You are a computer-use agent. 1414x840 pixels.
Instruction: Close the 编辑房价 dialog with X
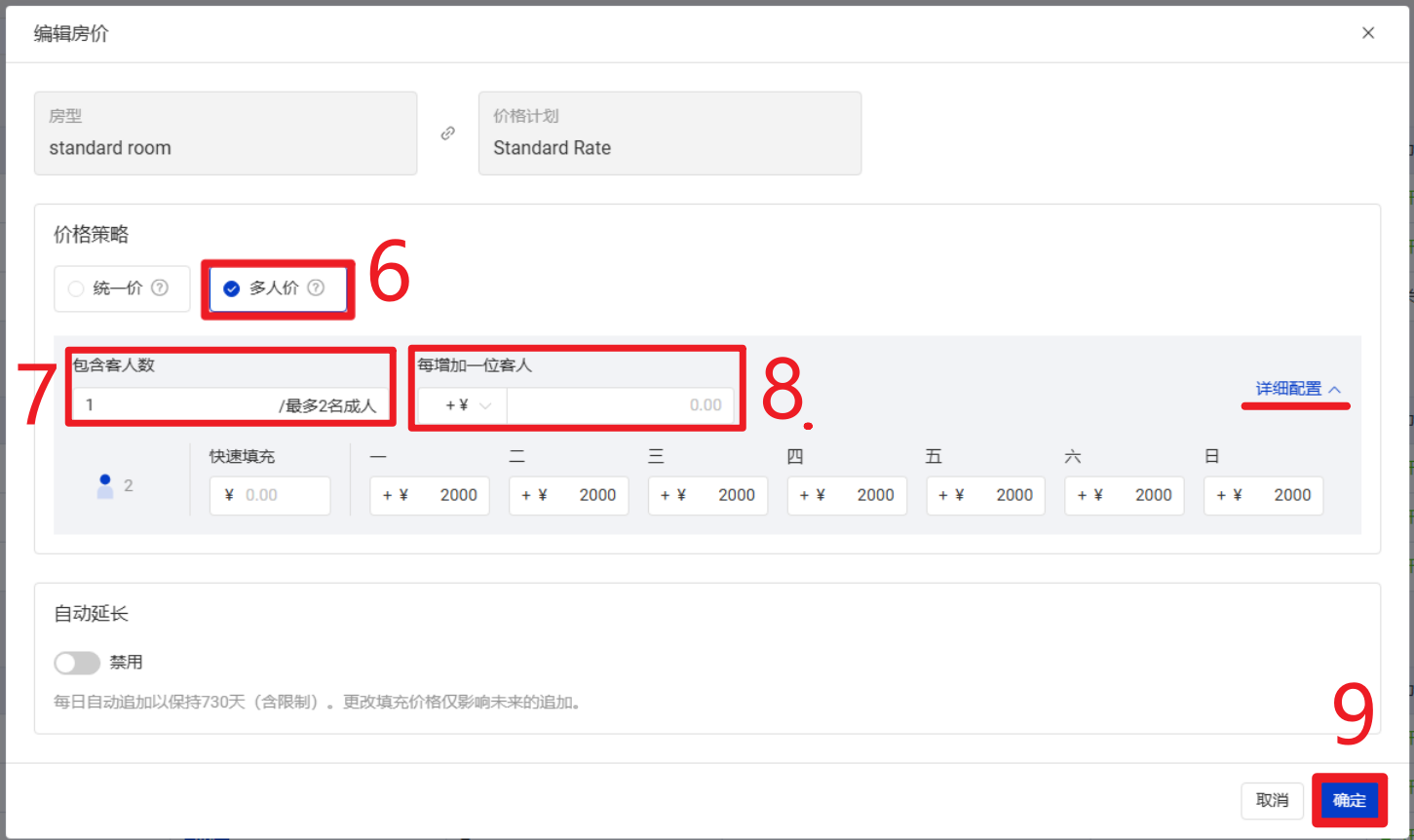1368,33
